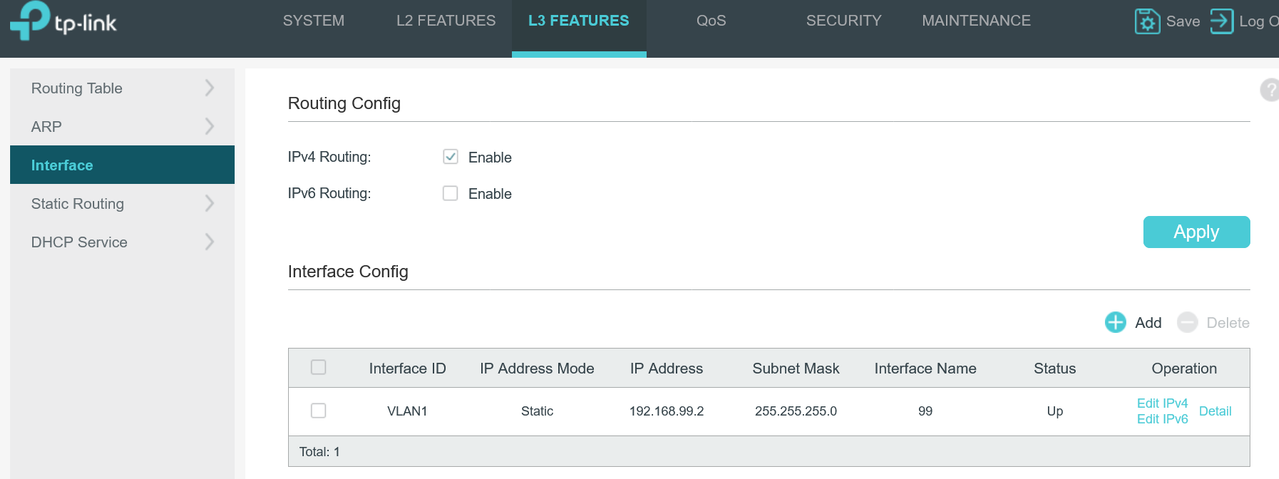Image resolution: width=1279 pixels, height=479 pixels.
Task: Expand the ARP chevron
Action: click(x=209, y=126)
